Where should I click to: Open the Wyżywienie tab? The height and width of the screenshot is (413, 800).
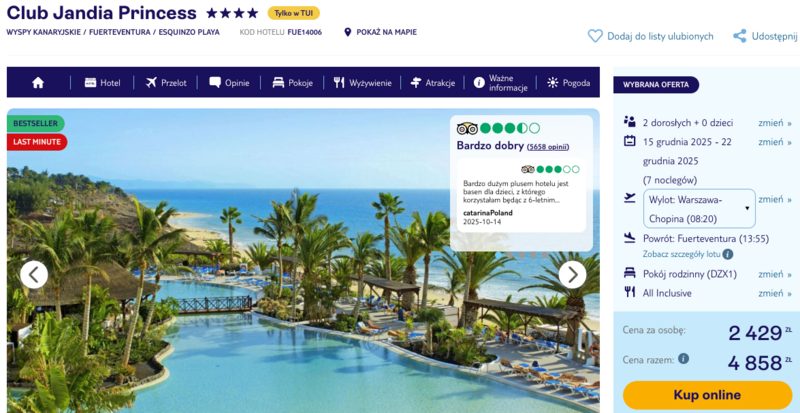click(363, 83)
